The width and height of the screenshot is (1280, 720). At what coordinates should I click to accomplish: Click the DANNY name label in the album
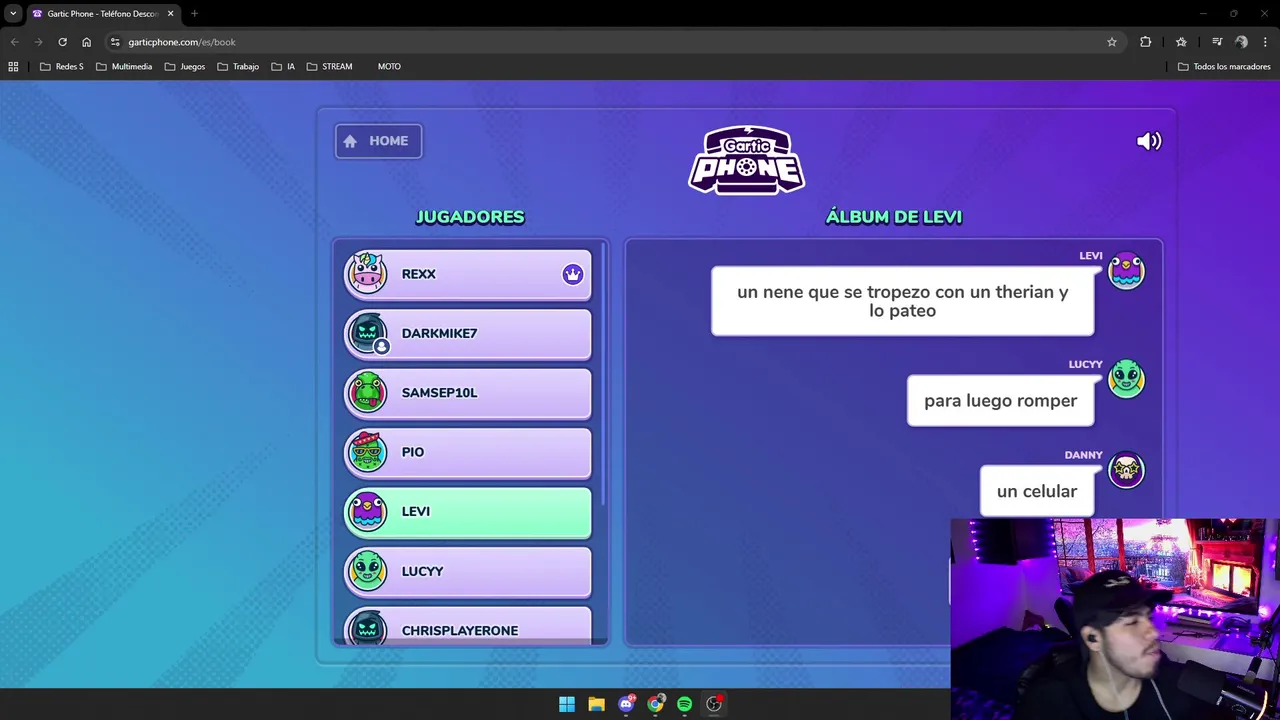point(1083,455)
